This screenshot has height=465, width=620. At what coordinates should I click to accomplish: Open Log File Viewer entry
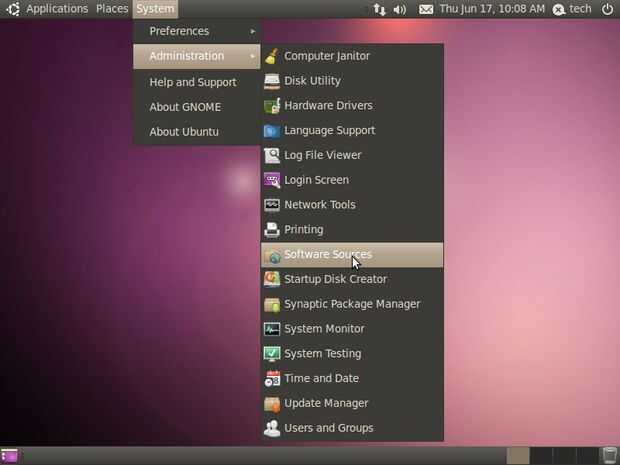[x=352, y=155]
